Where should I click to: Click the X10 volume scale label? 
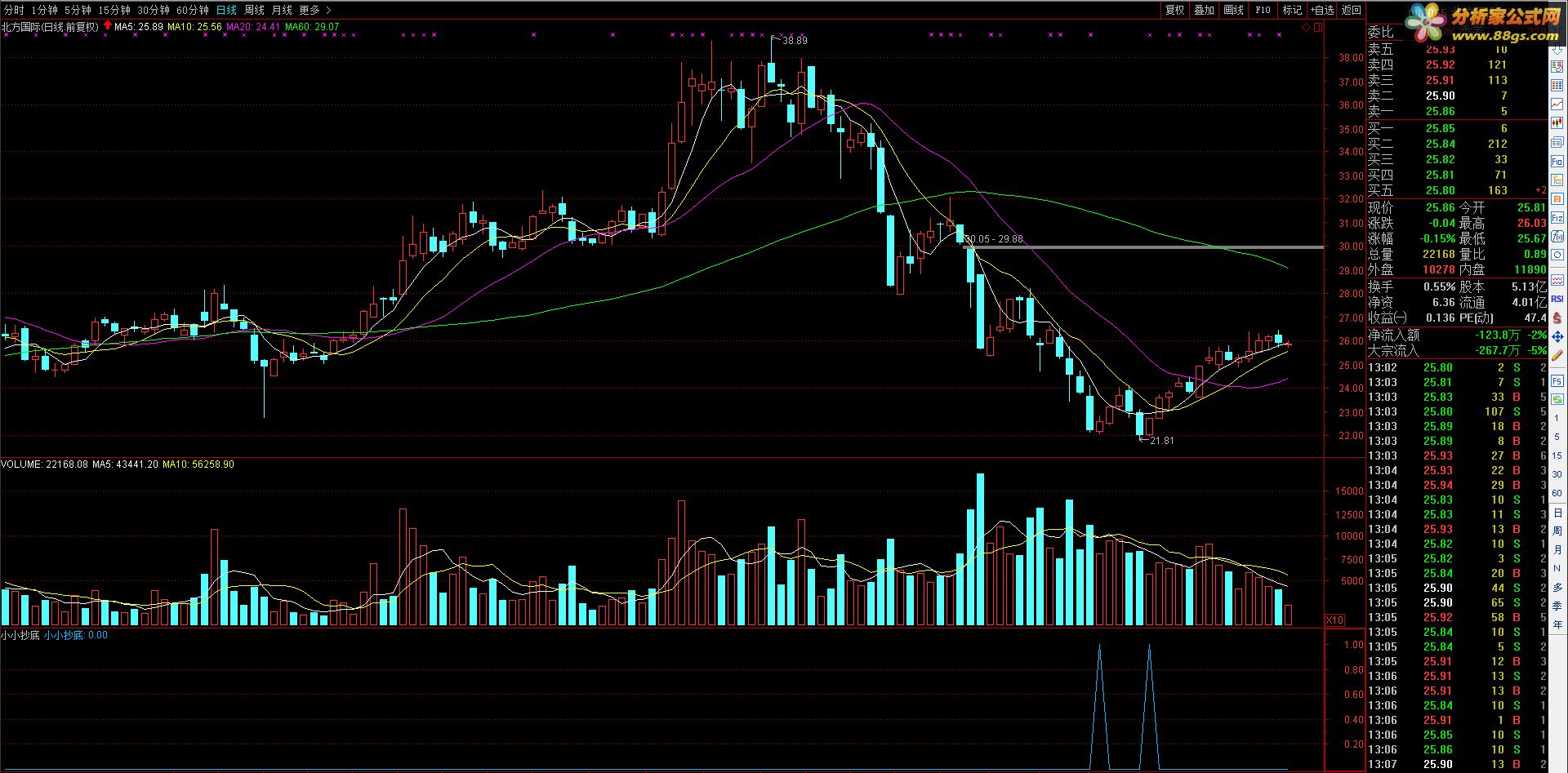[x=1334, y=620]
